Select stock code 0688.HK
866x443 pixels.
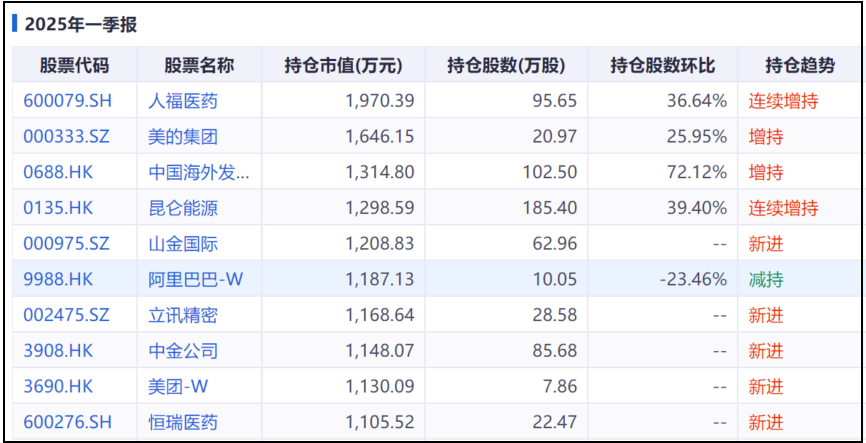click(58, 172)
